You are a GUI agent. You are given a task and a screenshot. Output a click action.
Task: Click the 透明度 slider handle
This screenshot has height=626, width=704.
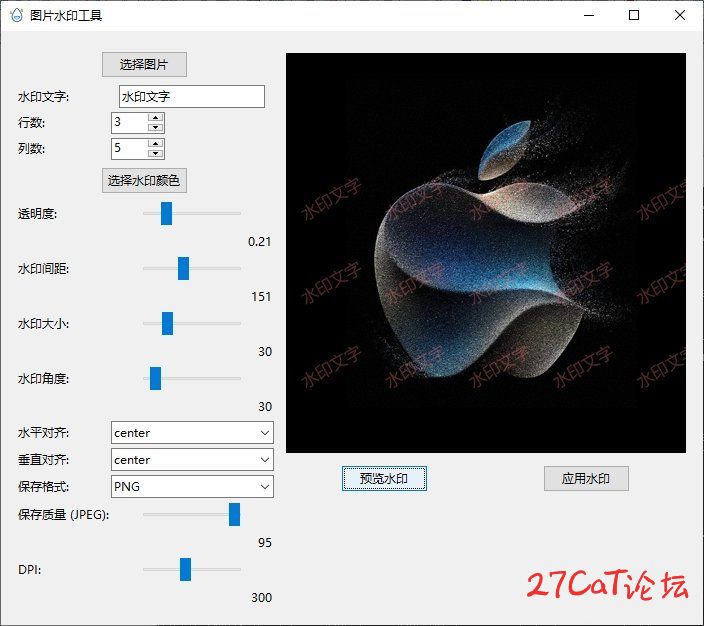click(x=167, y=213)
